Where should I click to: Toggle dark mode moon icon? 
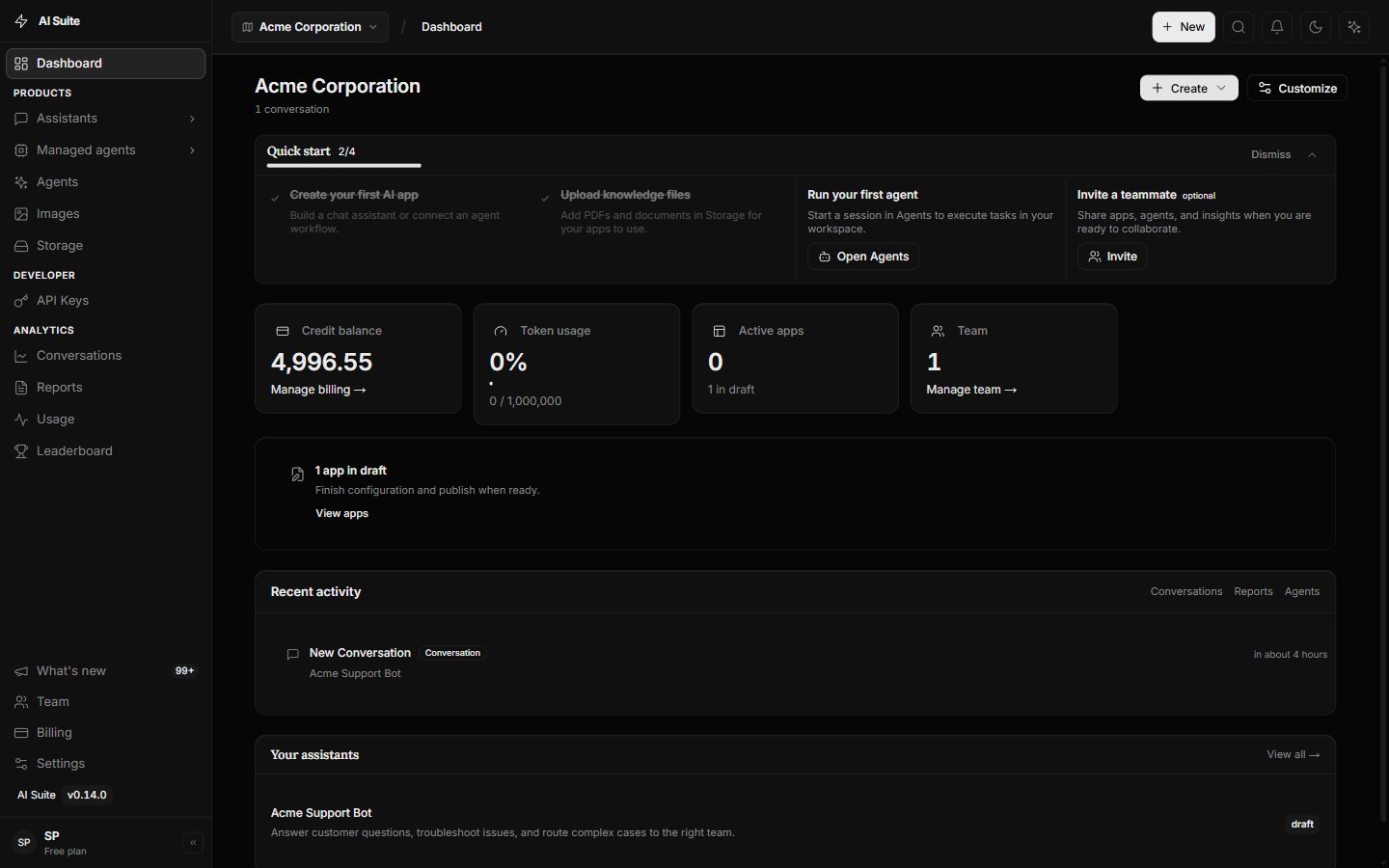(1316, 27)
